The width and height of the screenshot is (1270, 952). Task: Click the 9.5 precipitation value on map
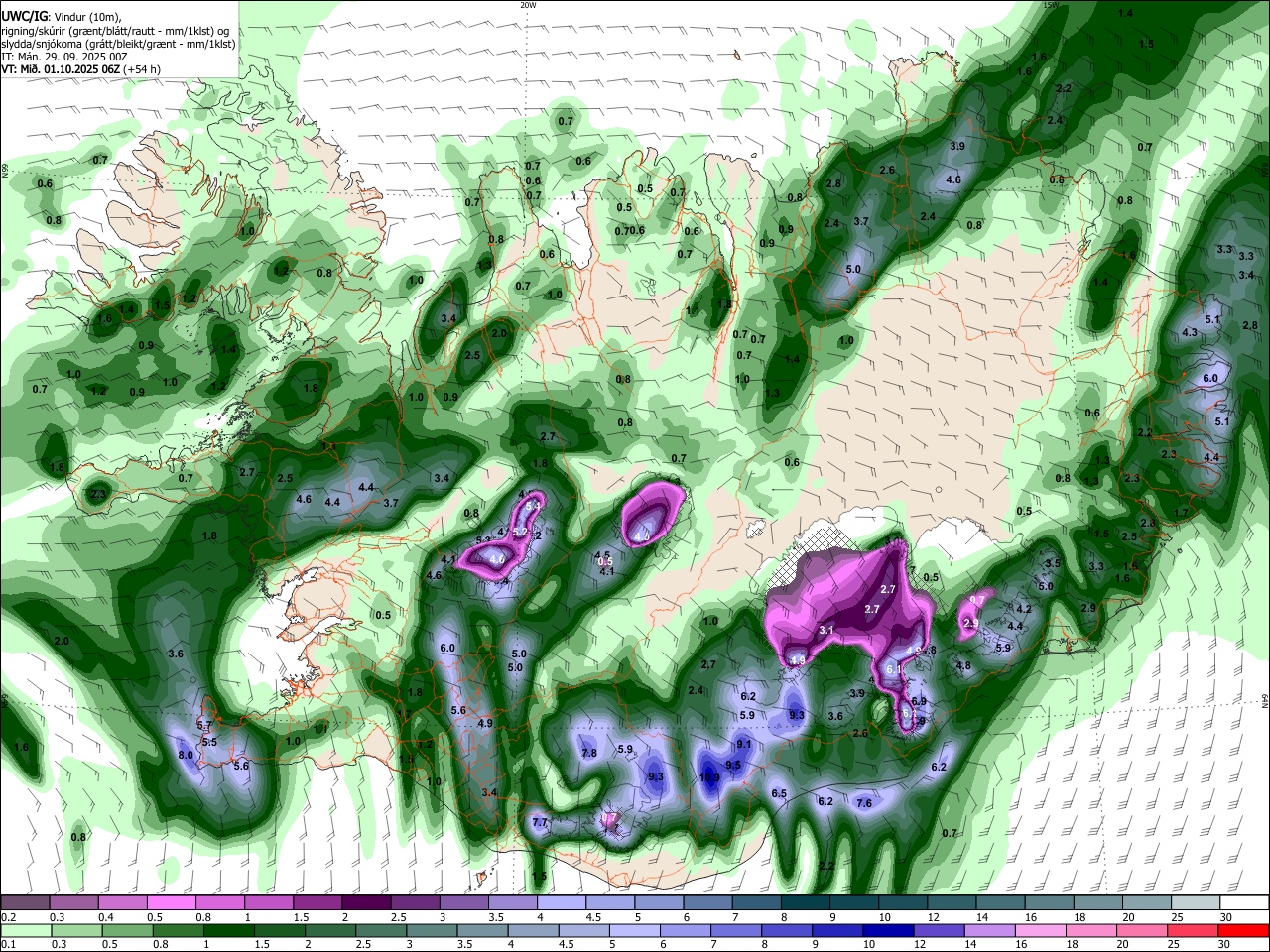[x=733, y=765]
